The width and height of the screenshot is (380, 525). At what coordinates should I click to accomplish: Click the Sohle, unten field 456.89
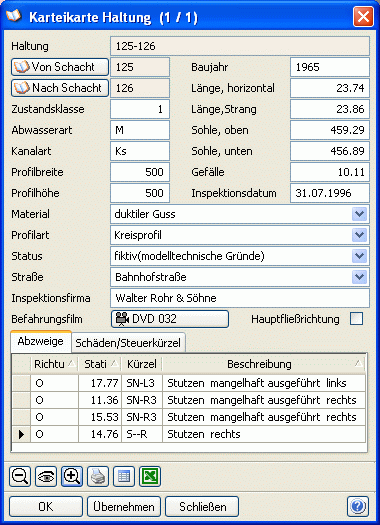(x=330, y=151)
